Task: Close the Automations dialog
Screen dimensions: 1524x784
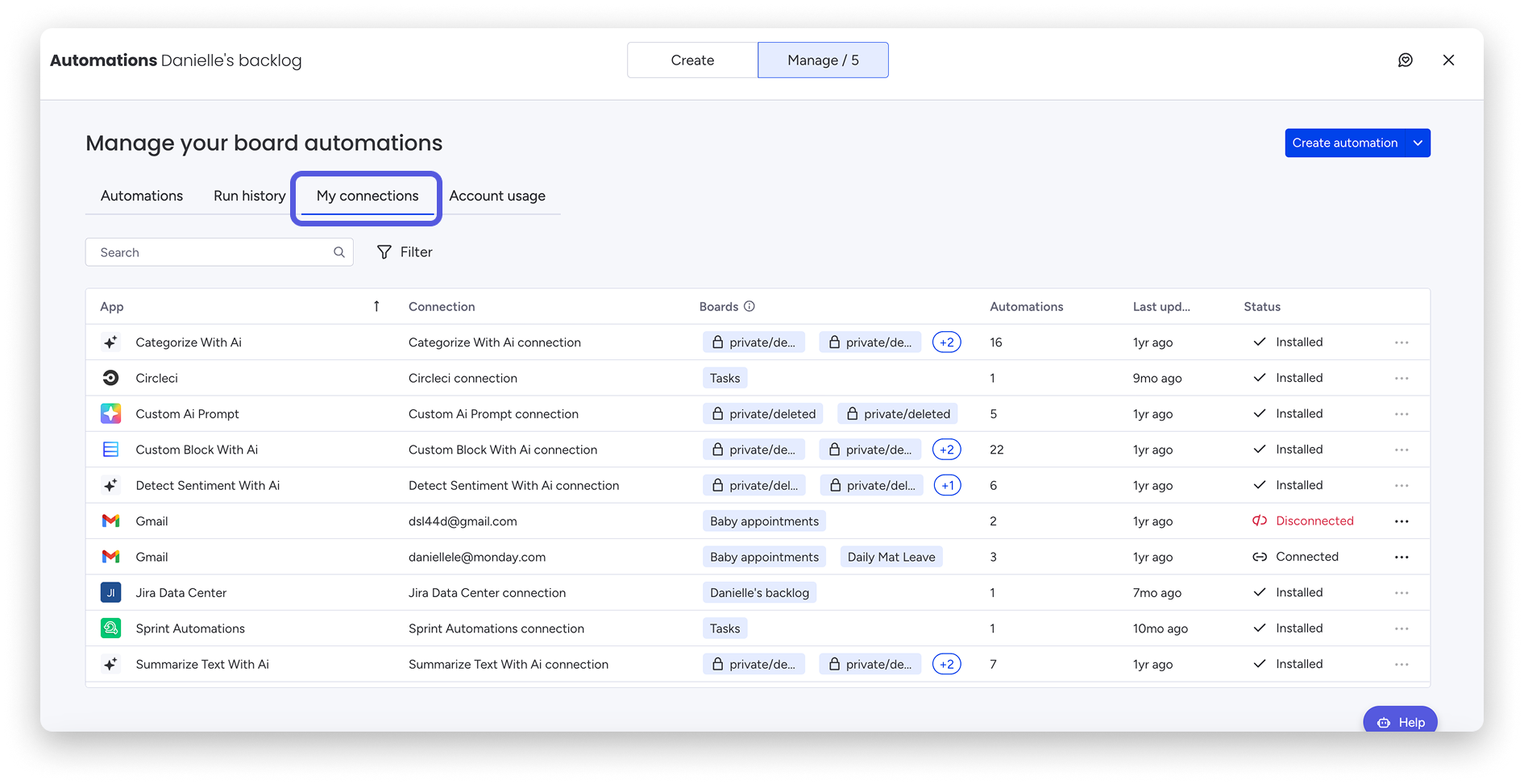Action: click(1448, 60)
